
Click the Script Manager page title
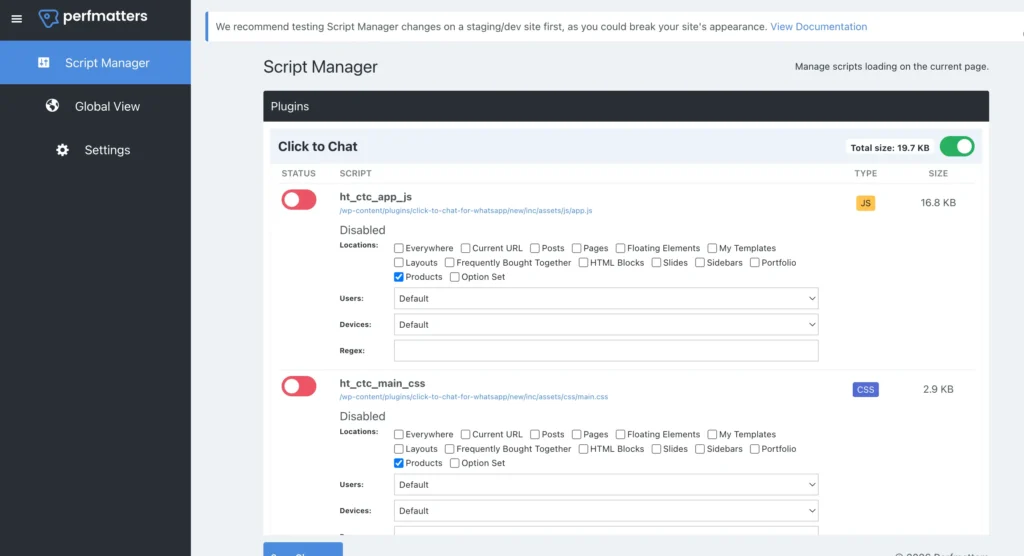320,67
